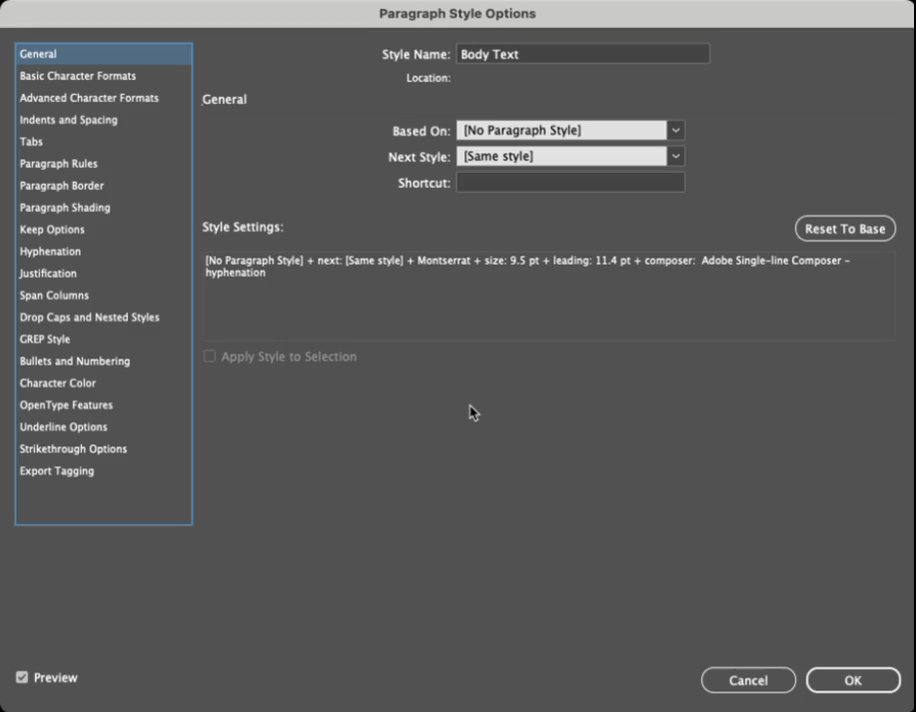The image size is (916, 712).
Task: Click the Style Name field
Action: pyautogui.click(x=582, y=54)
